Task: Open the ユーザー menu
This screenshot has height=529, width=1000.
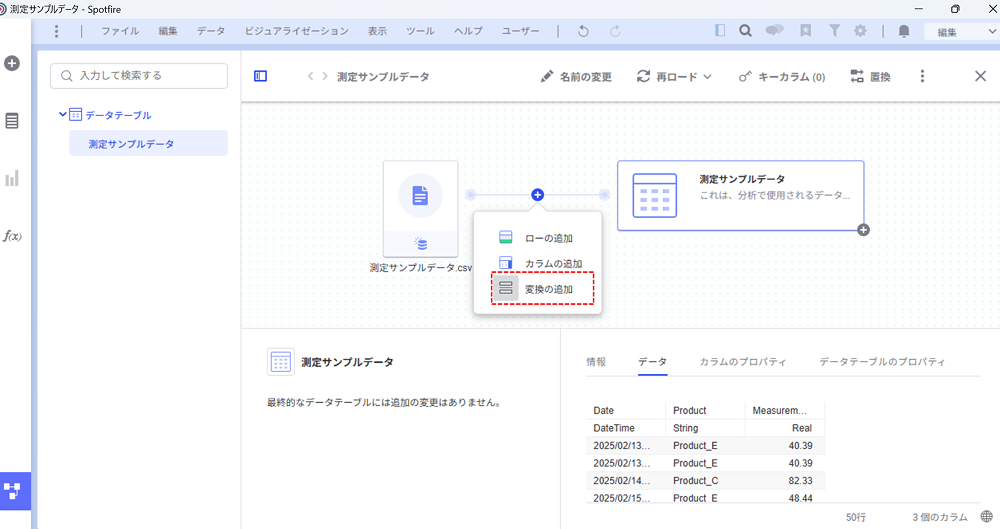Action: [520, 31]
